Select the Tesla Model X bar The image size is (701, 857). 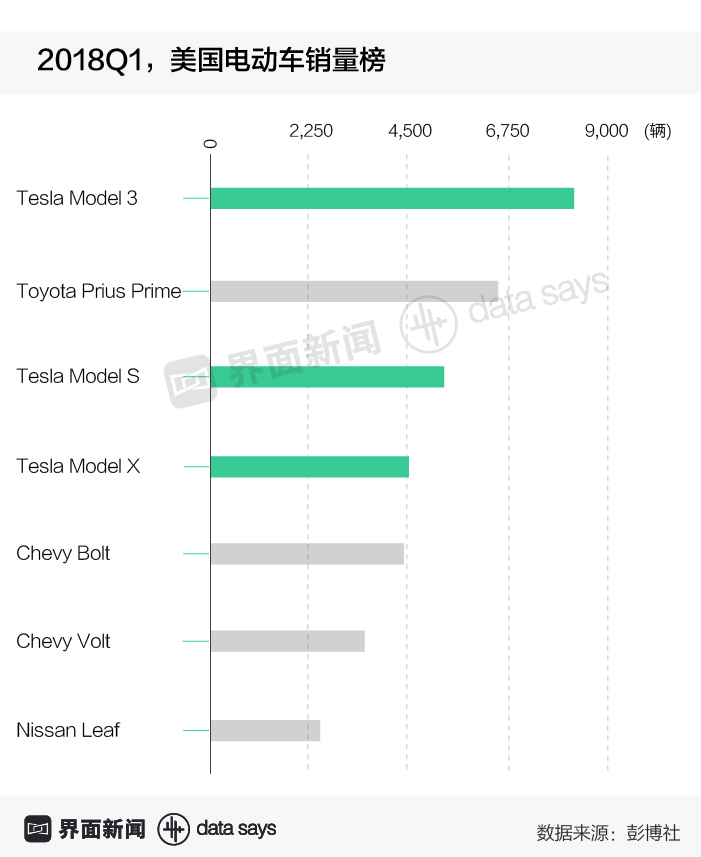pos(309,466)
